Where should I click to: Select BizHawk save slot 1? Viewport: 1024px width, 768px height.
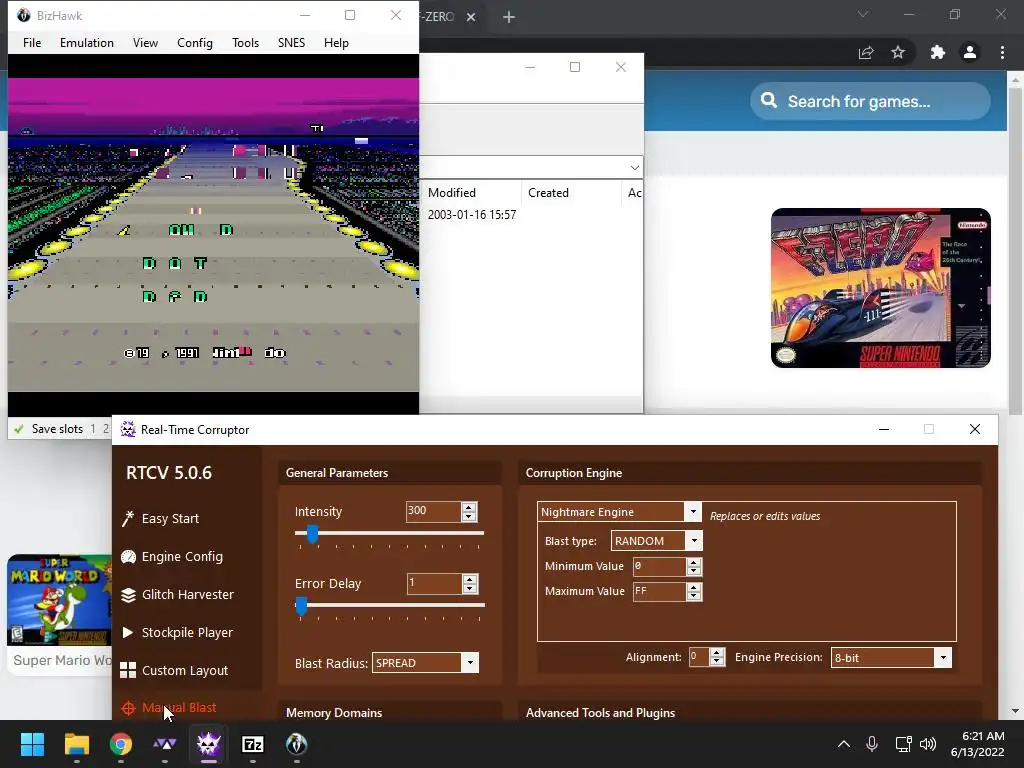click(x=93, y=429)
